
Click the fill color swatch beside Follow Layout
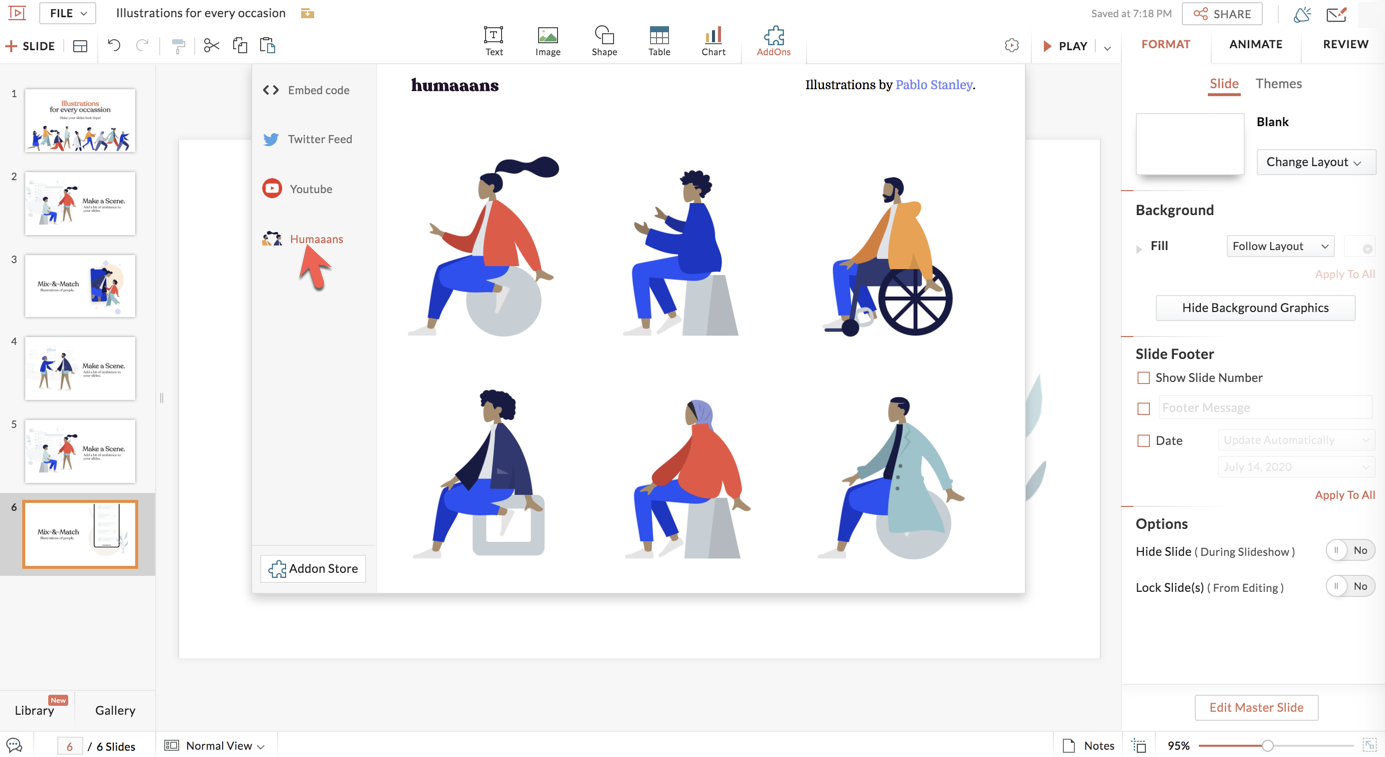click(1361, 246)
